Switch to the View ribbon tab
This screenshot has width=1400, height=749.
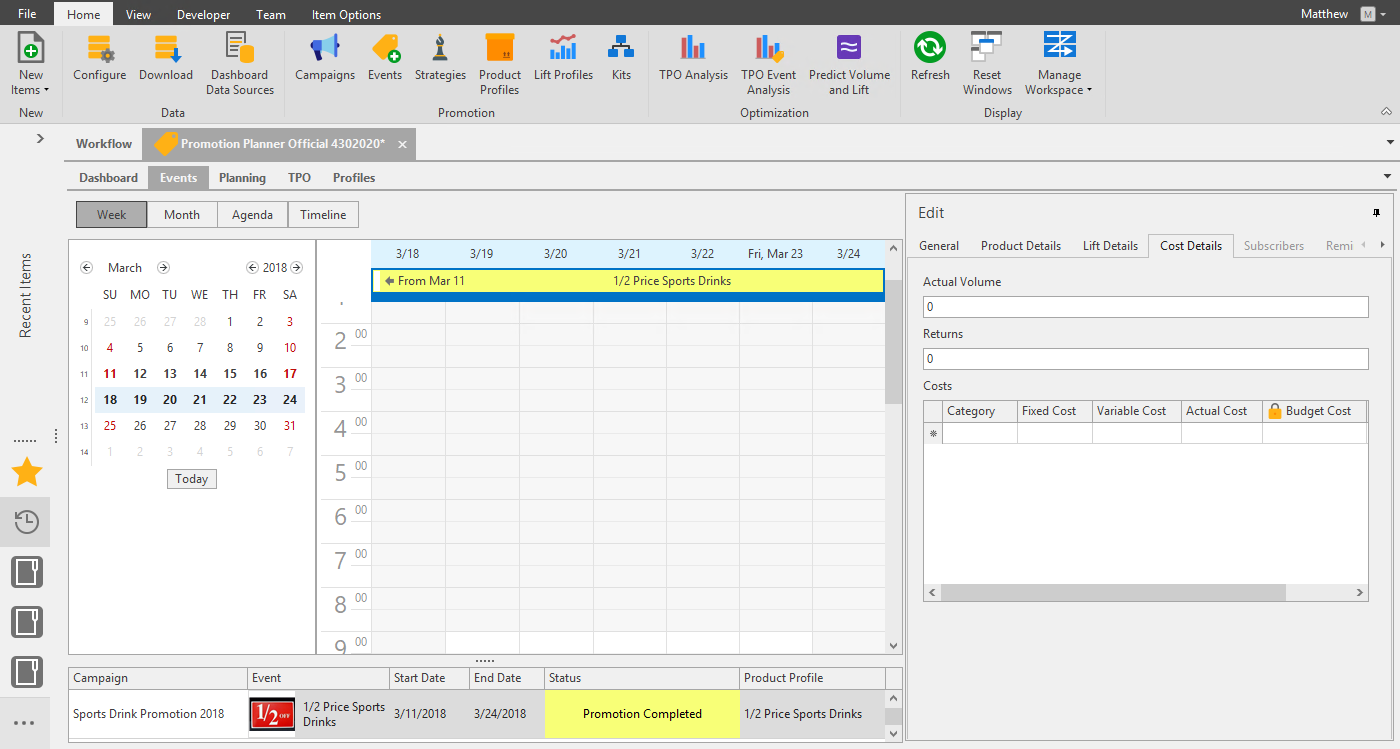pos(139,14)
